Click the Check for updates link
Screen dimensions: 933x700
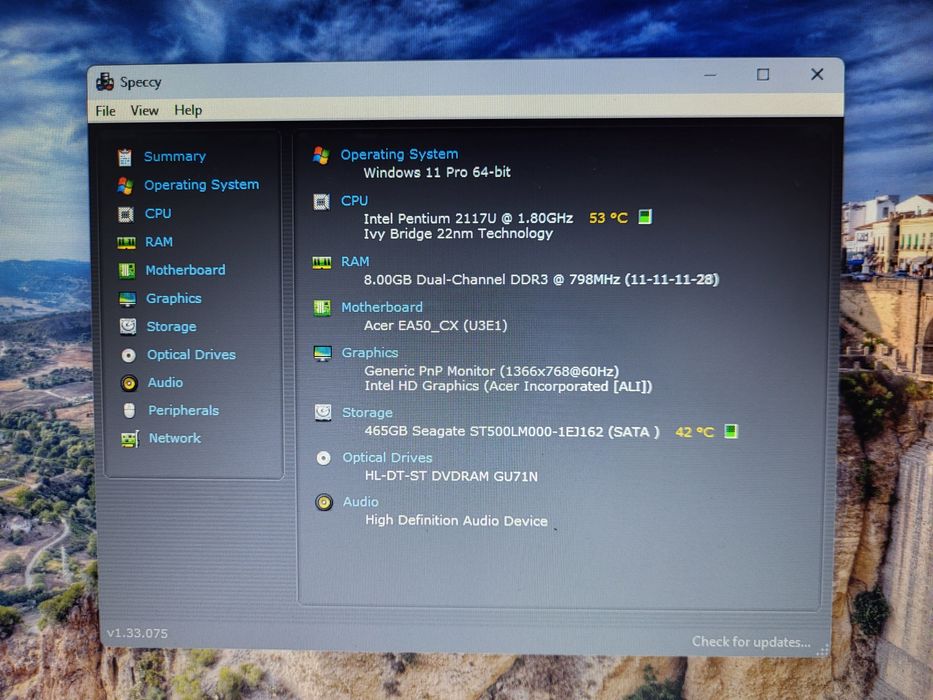click(751, 642)
